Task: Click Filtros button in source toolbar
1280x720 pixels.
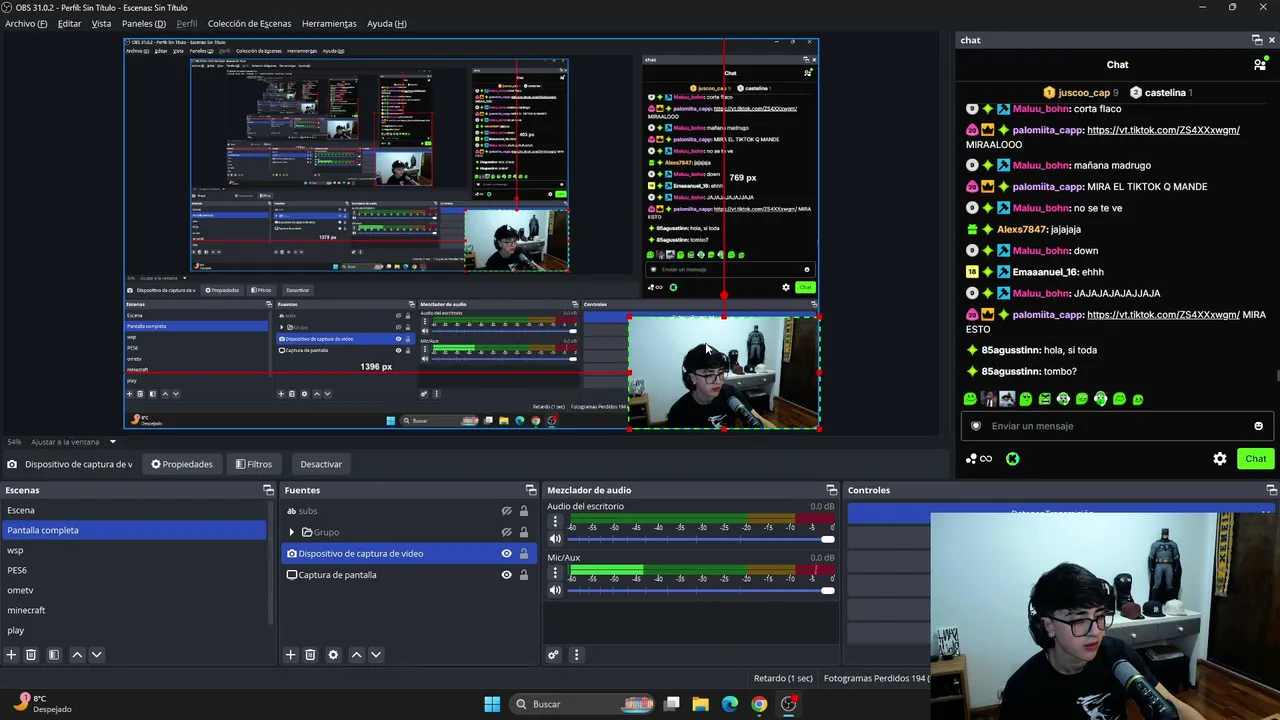Action: coord(254,464)
